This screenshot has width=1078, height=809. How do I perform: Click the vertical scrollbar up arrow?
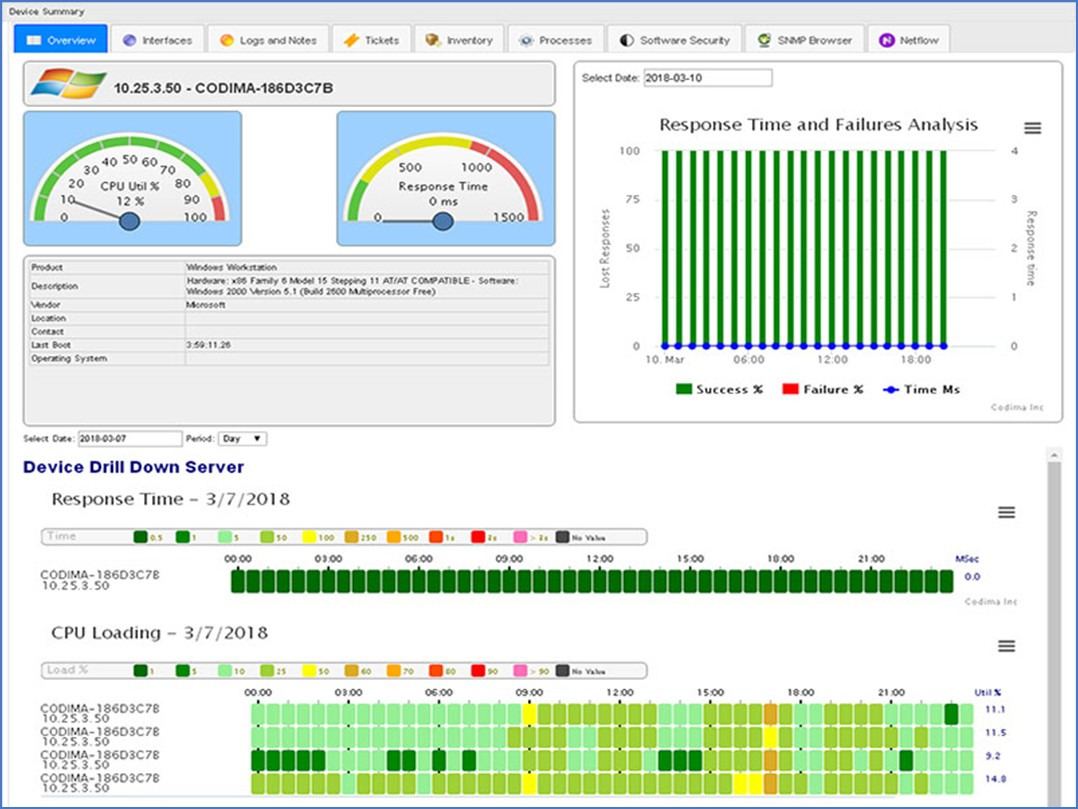pyautogui.click(x=1053, y=455)
